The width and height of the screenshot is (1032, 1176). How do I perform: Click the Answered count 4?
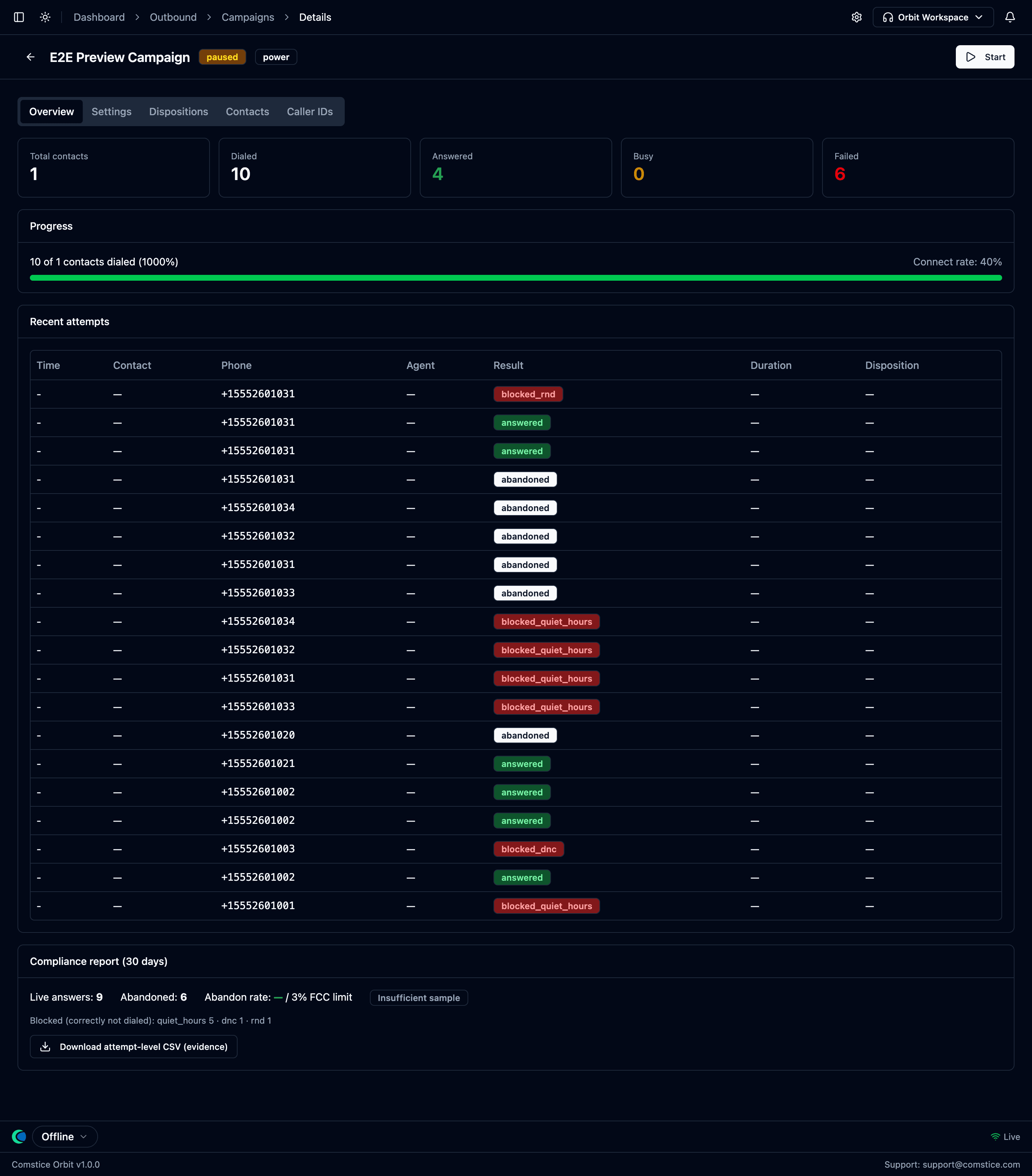pyautogui.click(x=438, y=174)
